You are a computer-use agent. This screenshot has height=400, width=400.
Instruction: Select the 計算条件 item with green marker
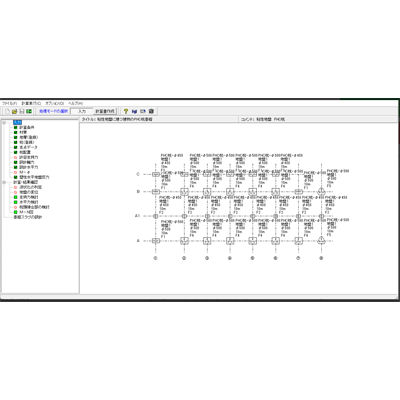27,127
